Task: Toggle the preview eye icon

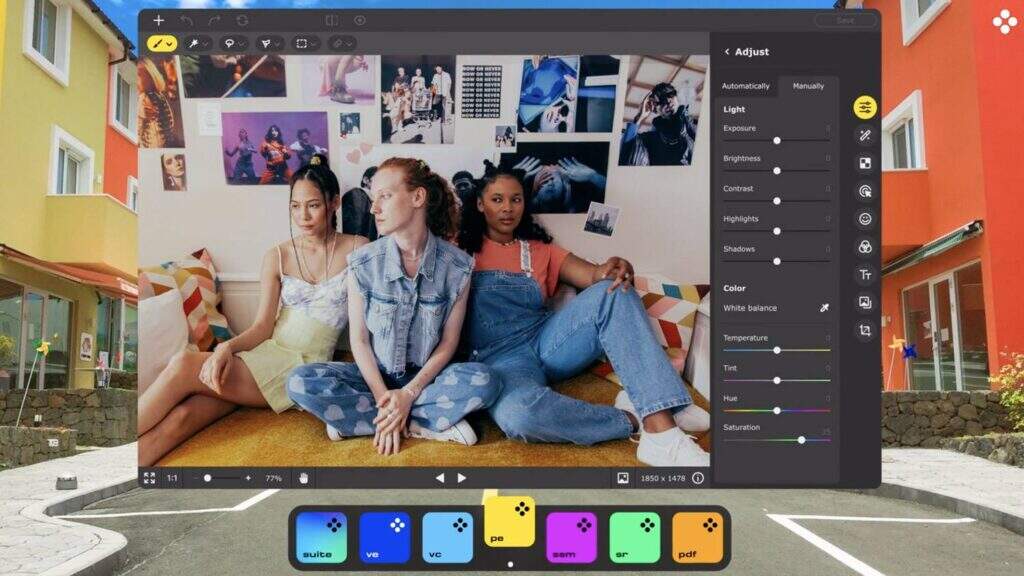Action: [360, 20]
